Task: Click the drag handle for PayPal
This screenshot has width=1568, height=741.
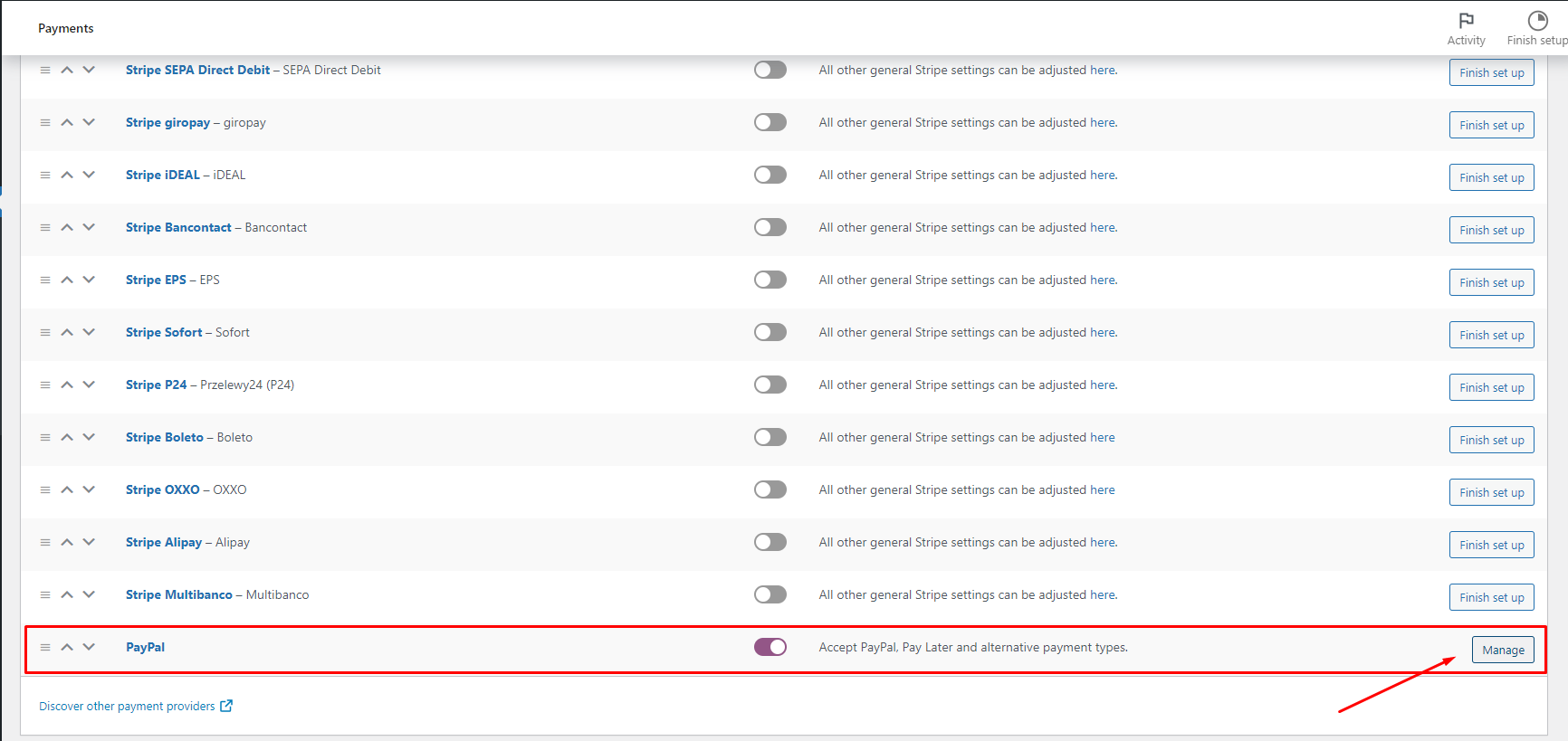Action: point(45,647)
